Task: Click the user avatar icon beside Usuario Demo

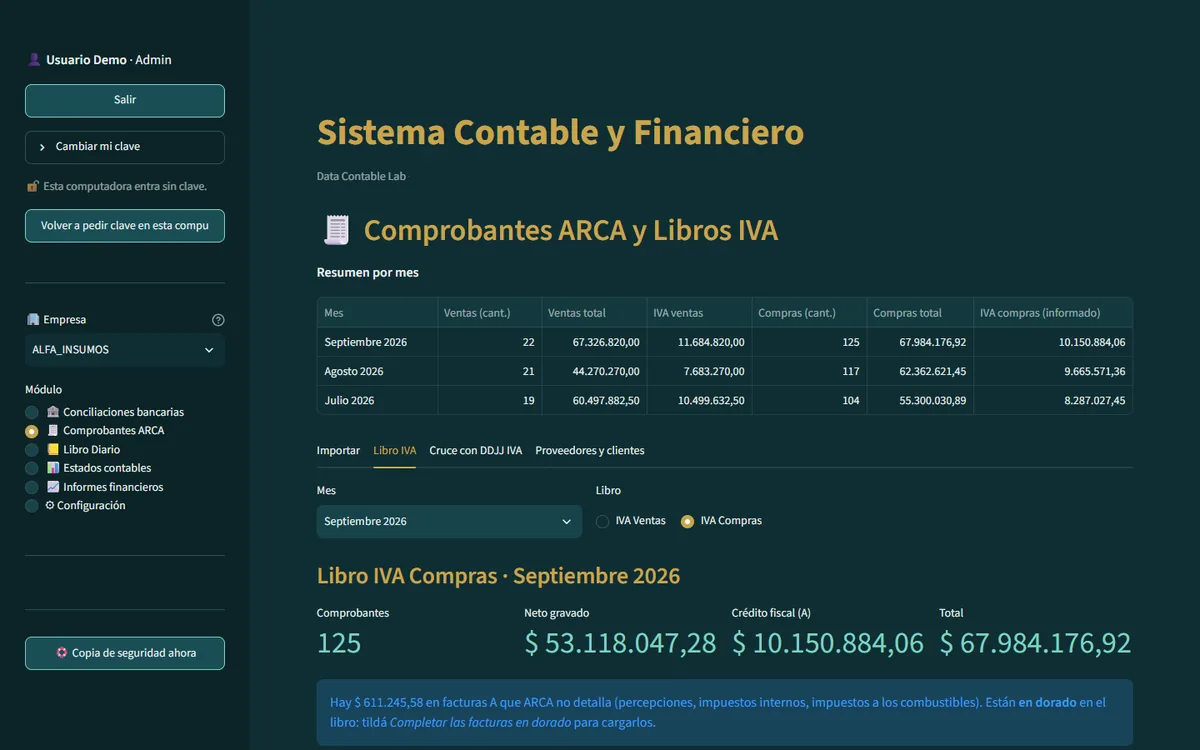Action: [x=34, y=60]
